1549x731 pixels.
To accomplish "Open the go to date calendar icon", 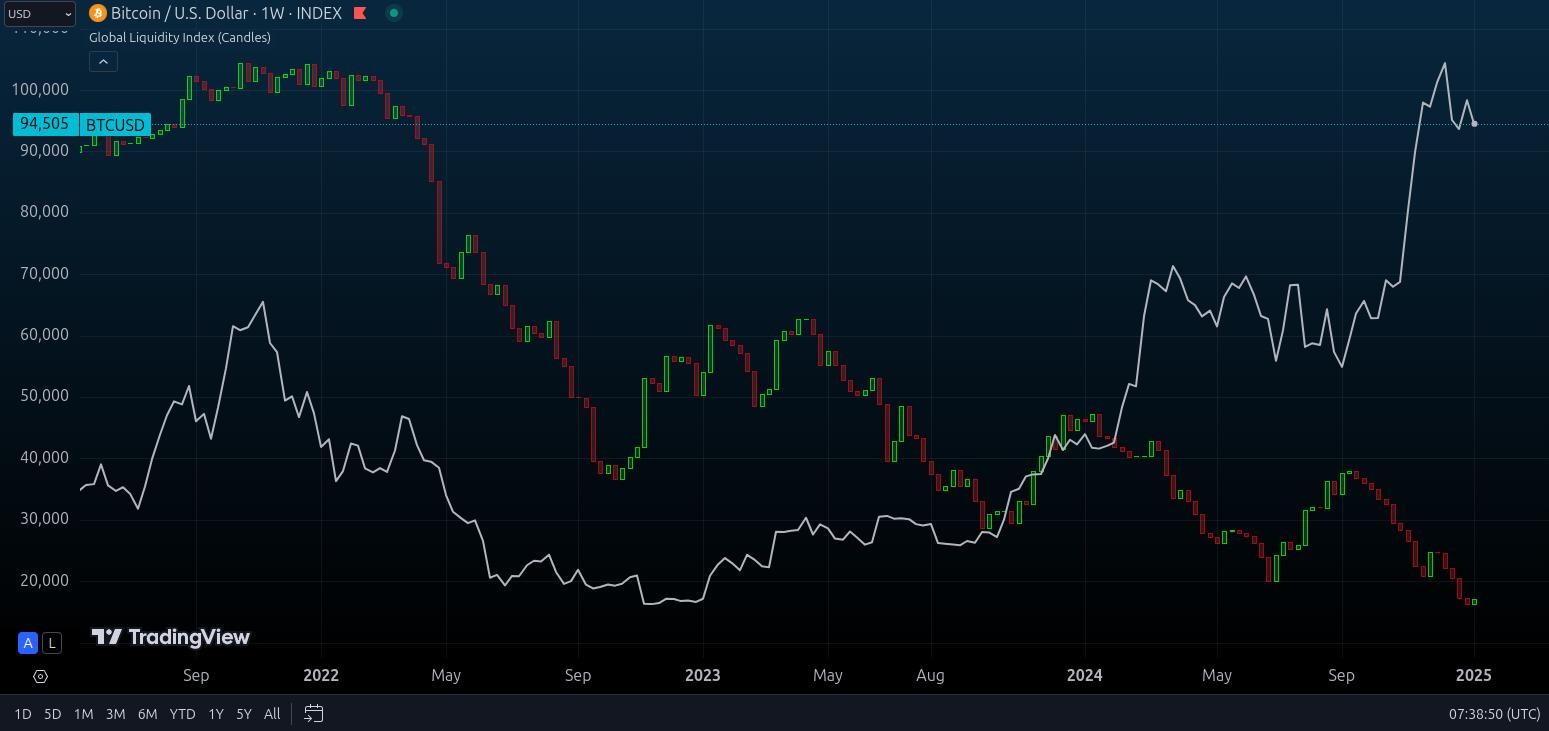I will point(313,714).
